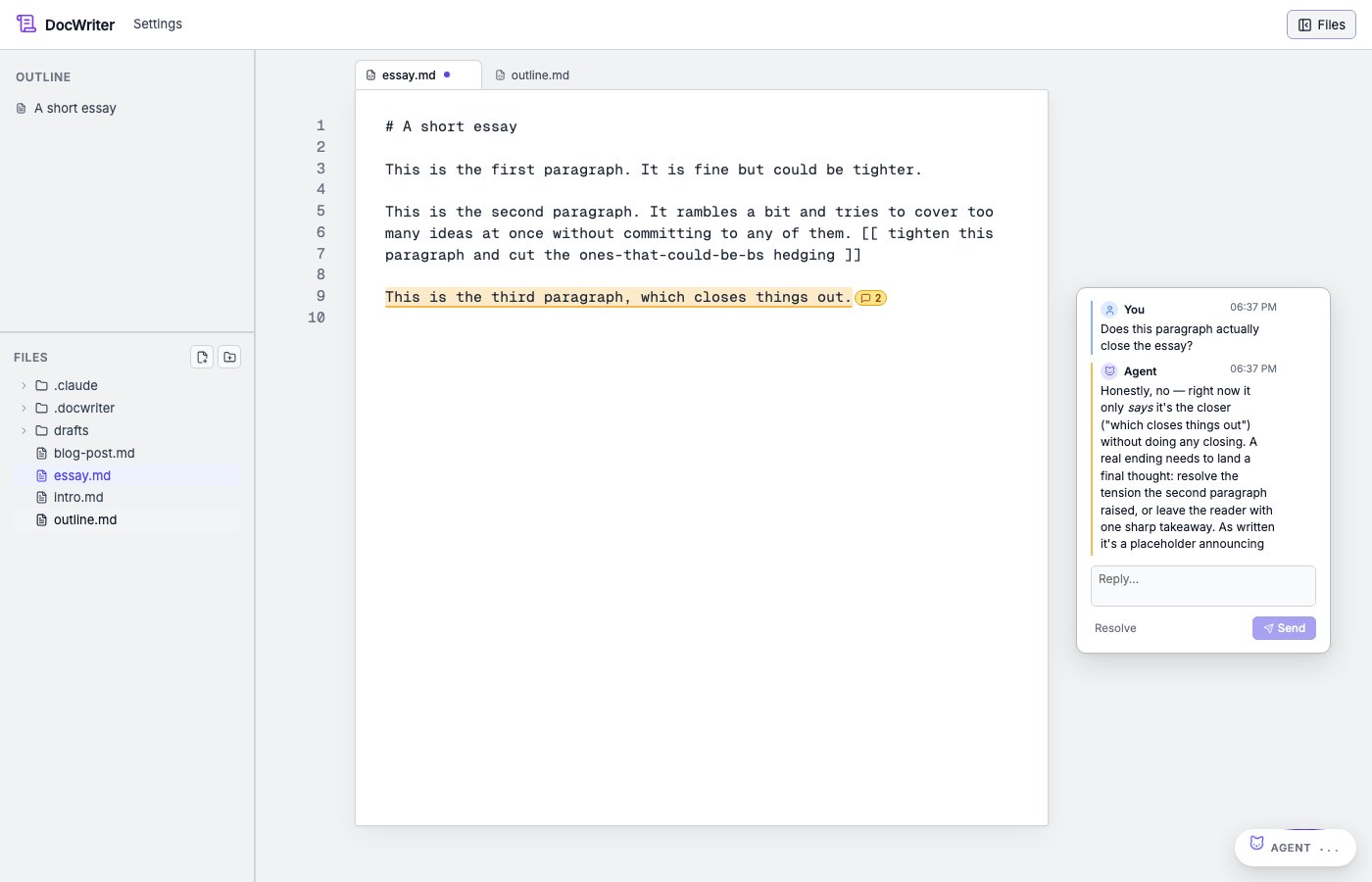Create a new folder with the FILES icon
This screenshot has height=882, width=1372.
click(x=229, y=357)
